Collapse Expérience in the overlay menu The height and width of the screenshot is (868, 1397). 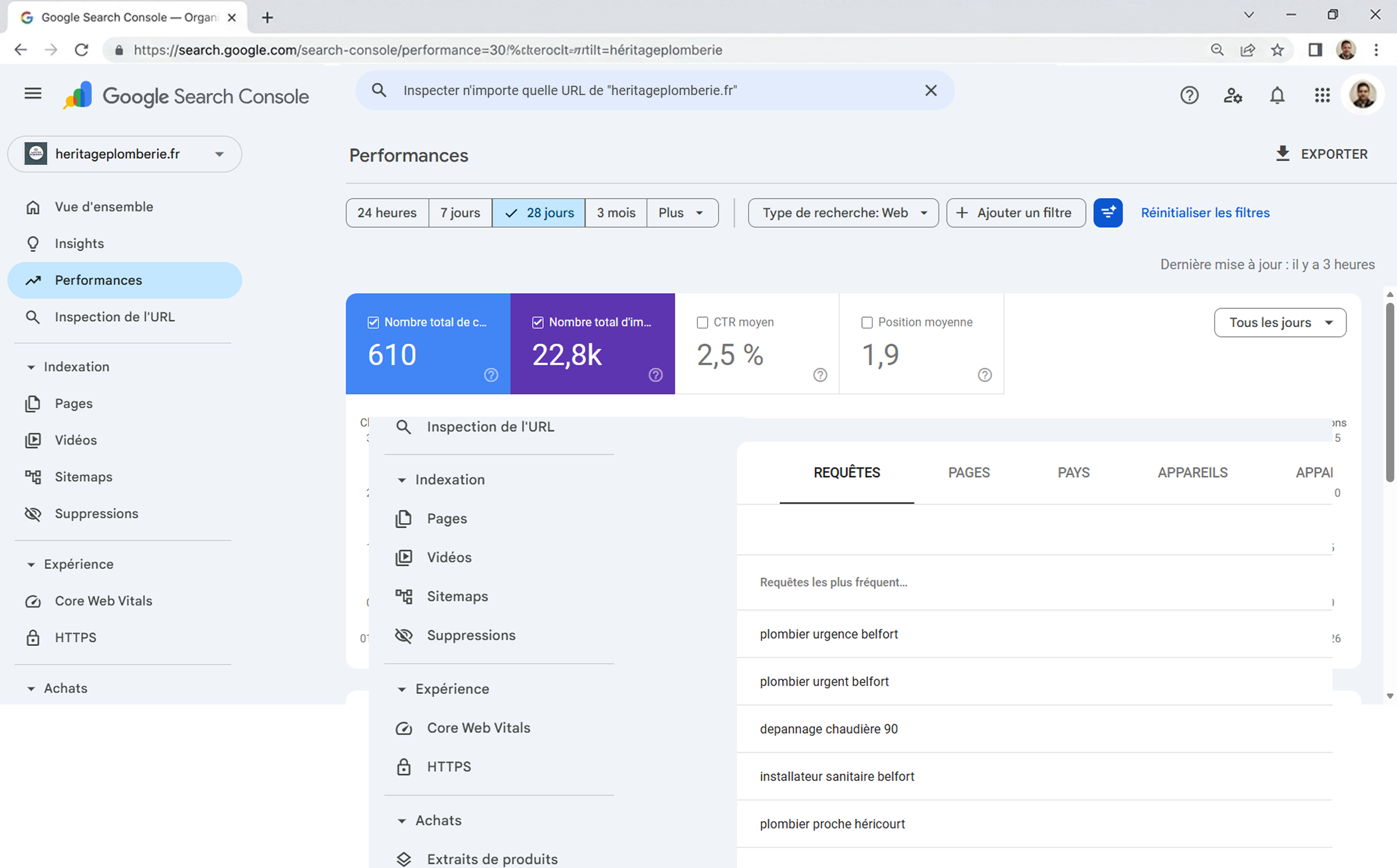(401, 689)
